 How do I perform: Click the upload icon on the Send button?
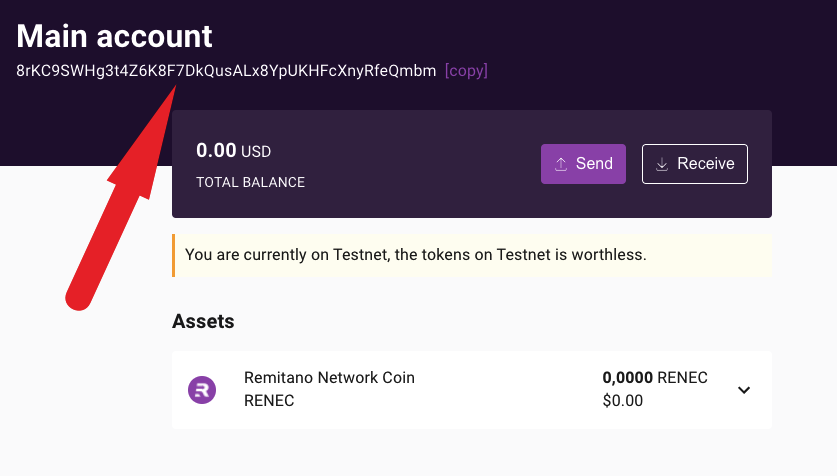561,164
